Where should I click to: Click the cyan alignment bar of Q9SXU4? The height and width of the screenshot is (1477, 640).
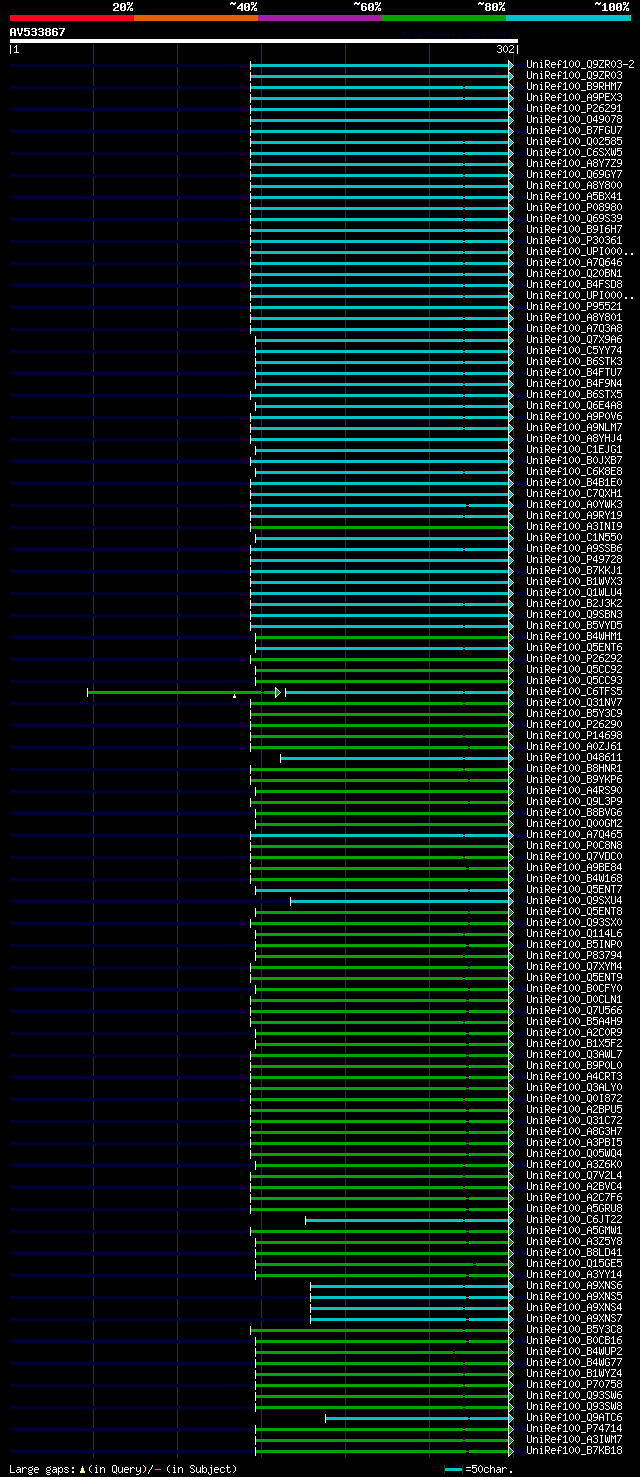[400, 901]
